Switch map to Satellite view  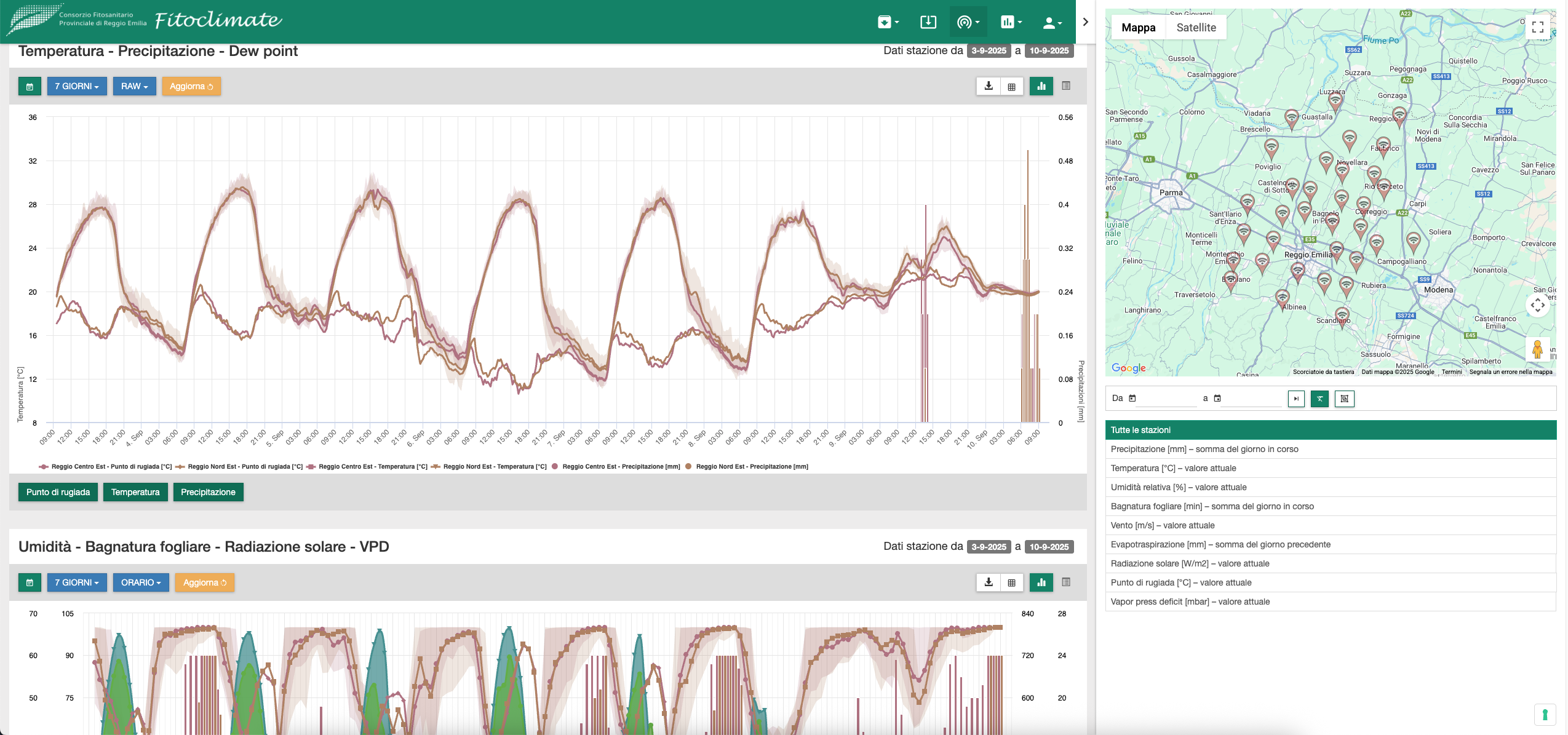pos(1196,27)
